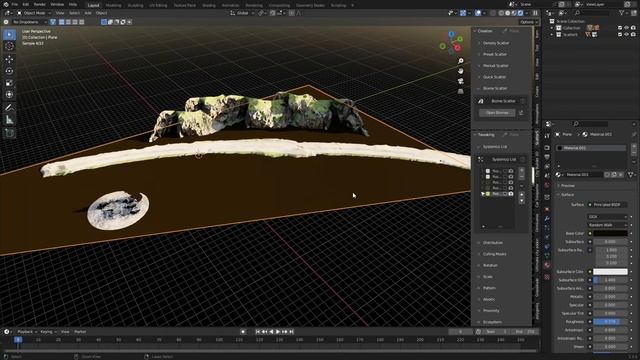Toggle viewport visibility eye for Scatter5
640x360 pixels.
click(x=627, y=35)
